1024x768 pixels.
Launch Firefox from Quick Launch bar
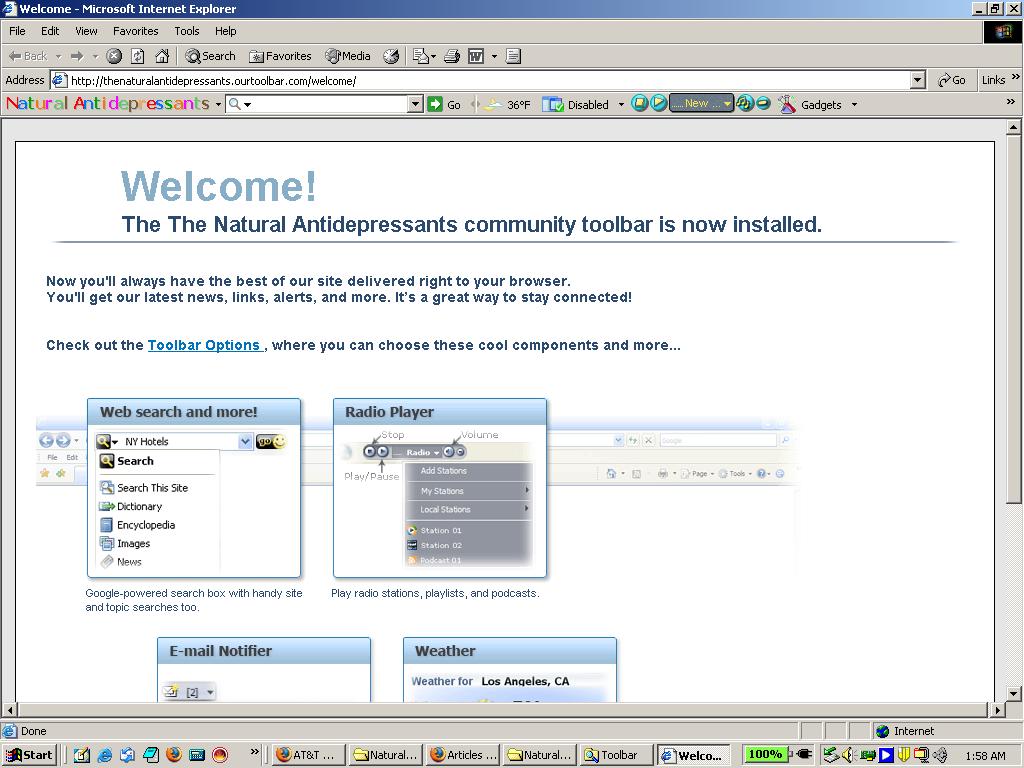[174, 755]
